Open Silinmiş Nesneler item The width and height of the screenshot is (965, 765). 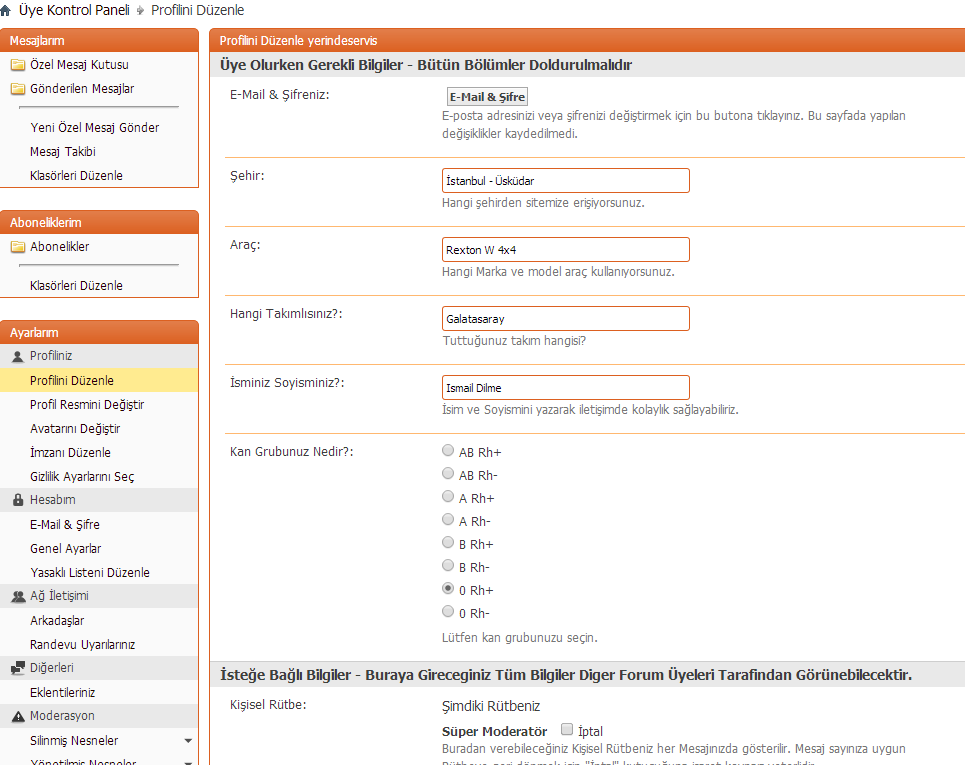[74, 740]
